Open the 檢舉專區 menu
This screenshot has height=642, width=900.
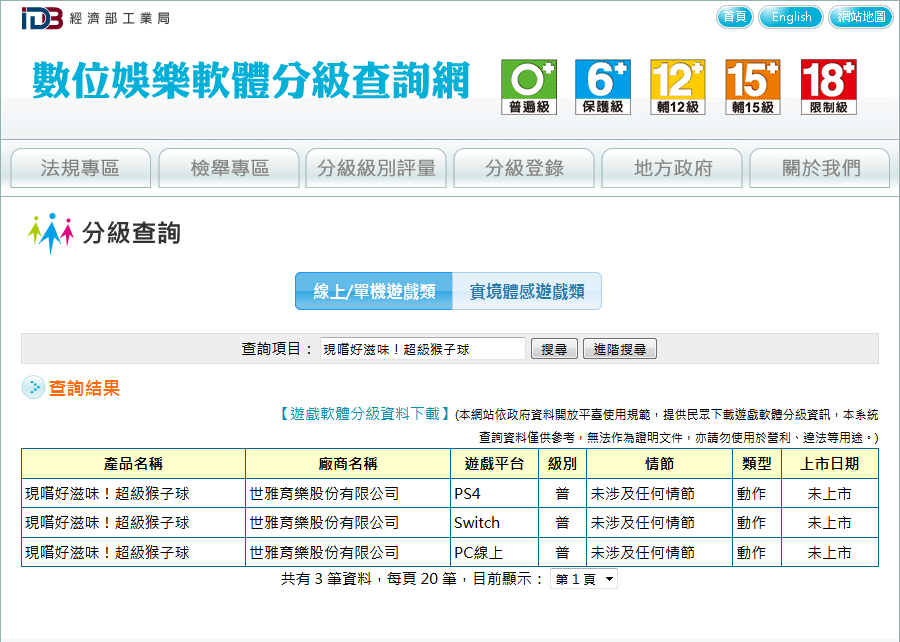click(x=229, y=168)
